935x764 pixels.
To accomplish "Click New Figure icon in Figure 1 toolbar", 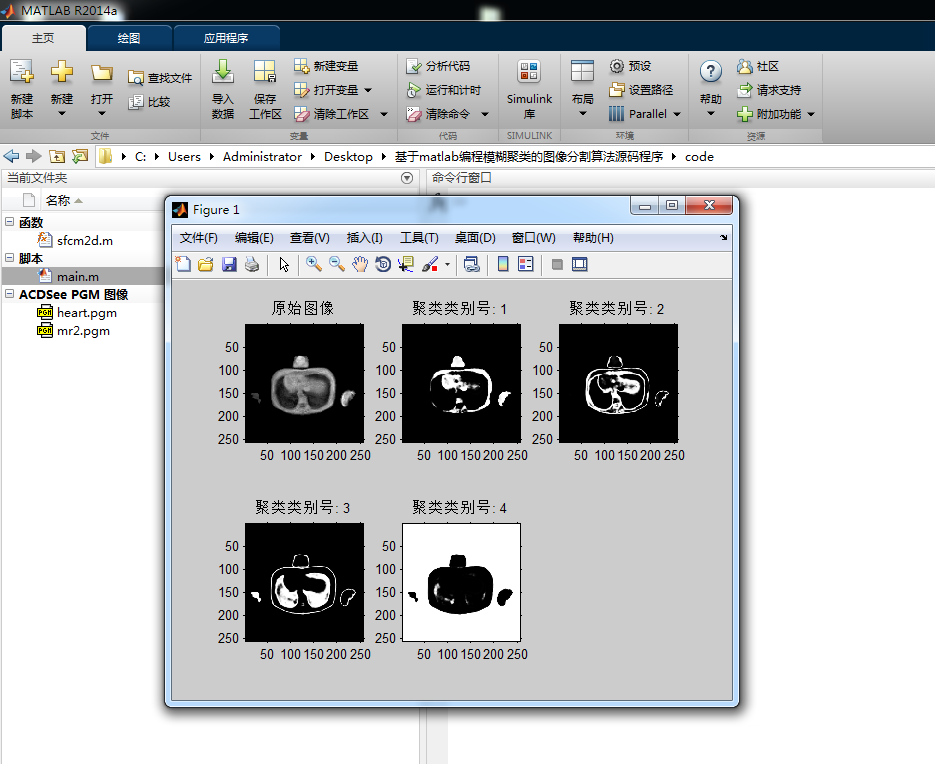I will pyautogui.click(x=183, y=264).
